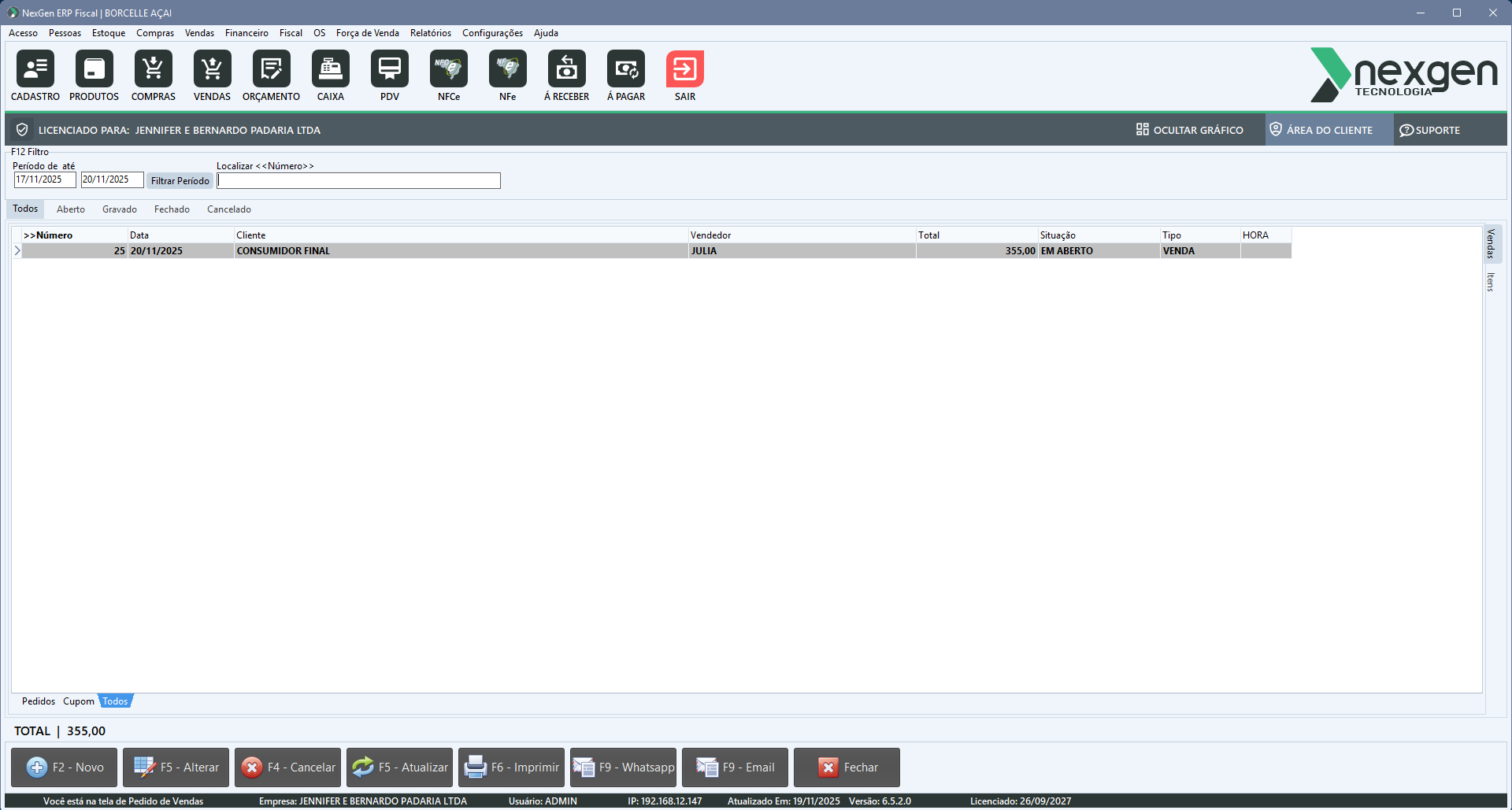Launch the ORÇAMENTO quote icon
This screenshot has width=1512, height=810.
(271, 69)
